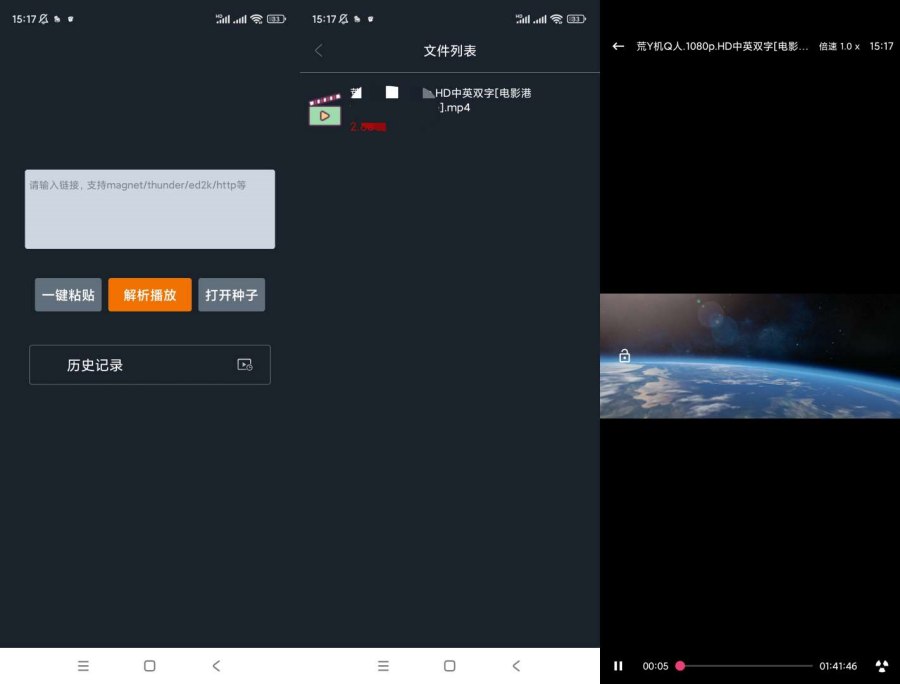Tap the play icon on the video thumbnail
This screenshot has height=684, width=900.
point(323,115)
